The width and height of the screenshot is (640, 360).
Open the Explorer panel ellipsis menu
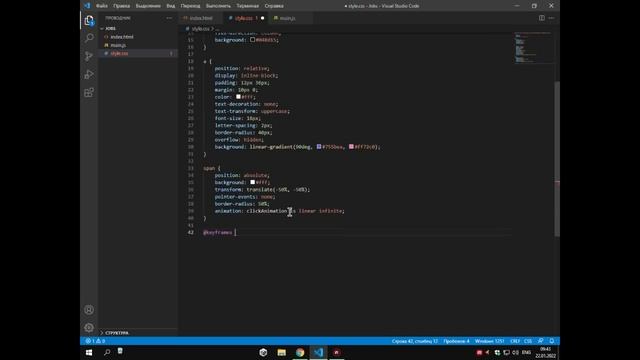coord(169,18)
